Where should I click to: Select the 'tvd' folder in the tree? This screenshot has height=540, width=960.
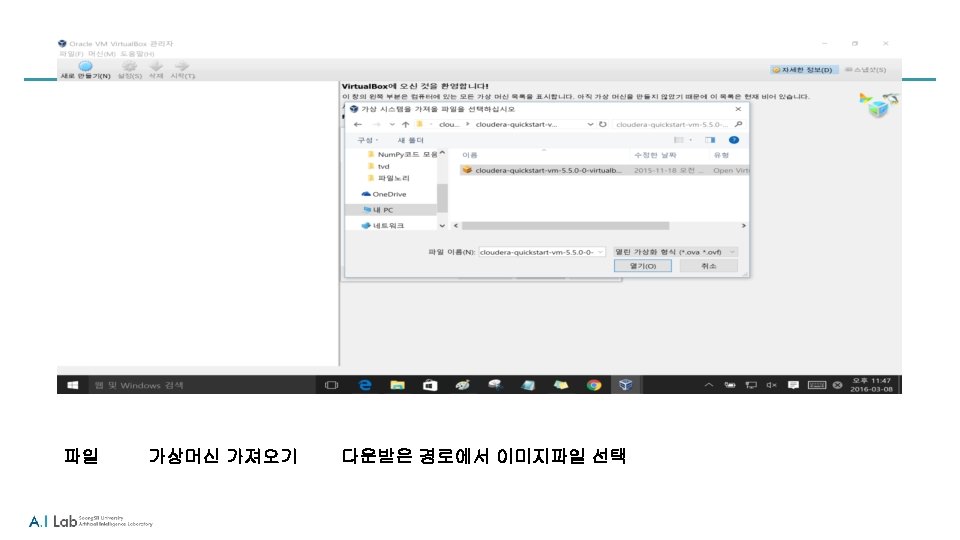(378, 167)
